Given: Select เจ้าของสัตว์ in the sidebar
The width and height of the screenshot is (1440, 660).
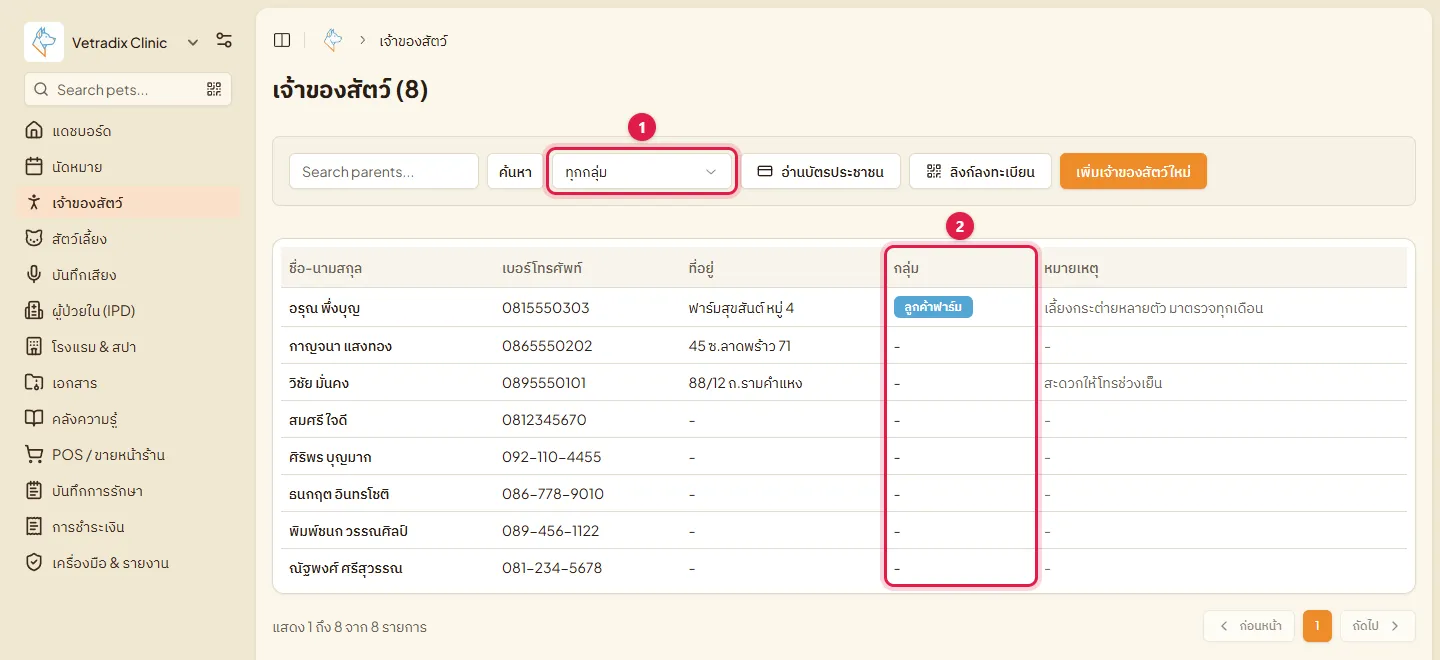Looking at the screenshot, I should 128,203.
